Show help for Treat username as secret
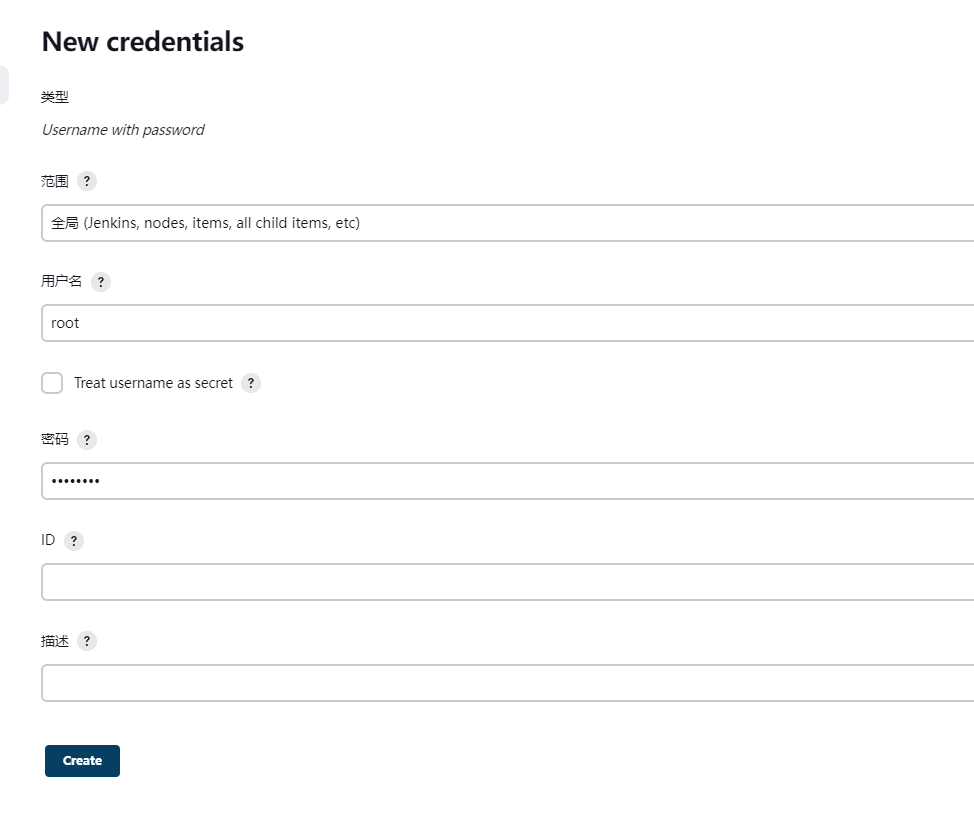 [x=251, y=383]
